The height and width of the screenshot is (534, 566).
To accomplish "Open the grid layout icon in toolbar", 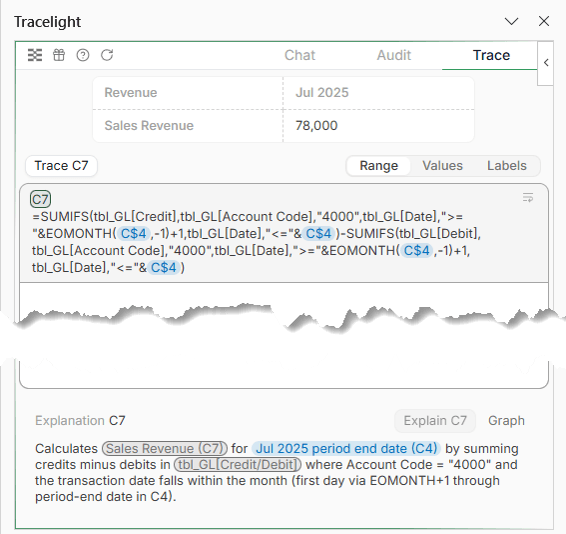I will (35, 55).
